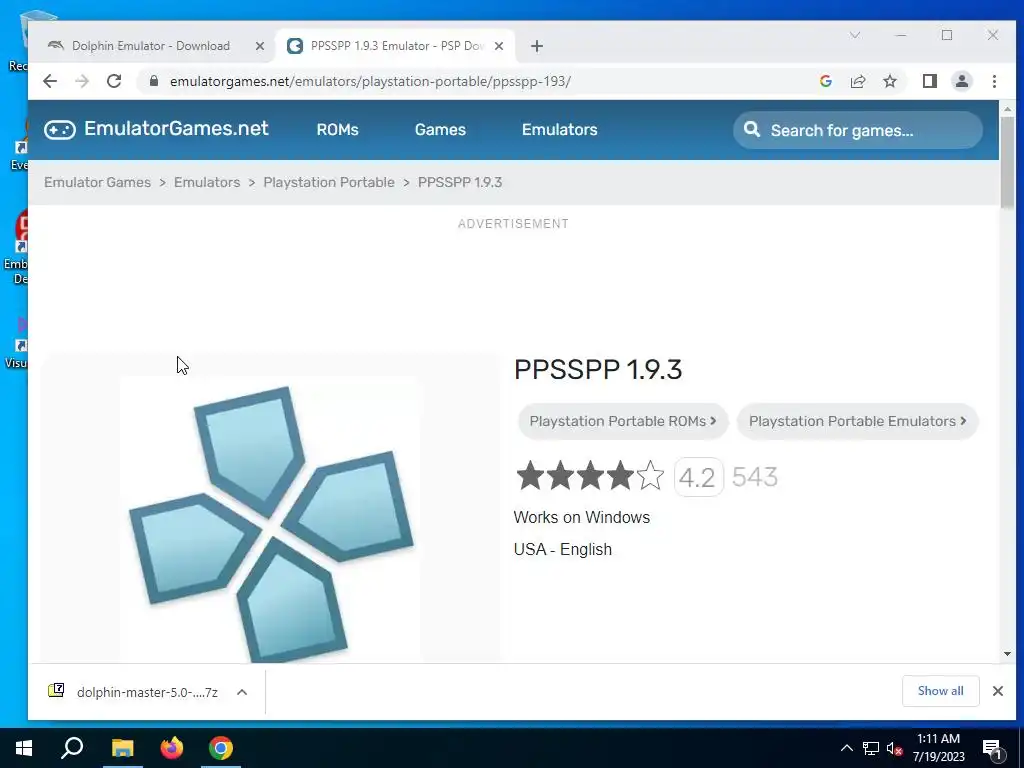1024x768 pixels.
Task: Click the 543 vote count
Action: click(x=755, y=477)
